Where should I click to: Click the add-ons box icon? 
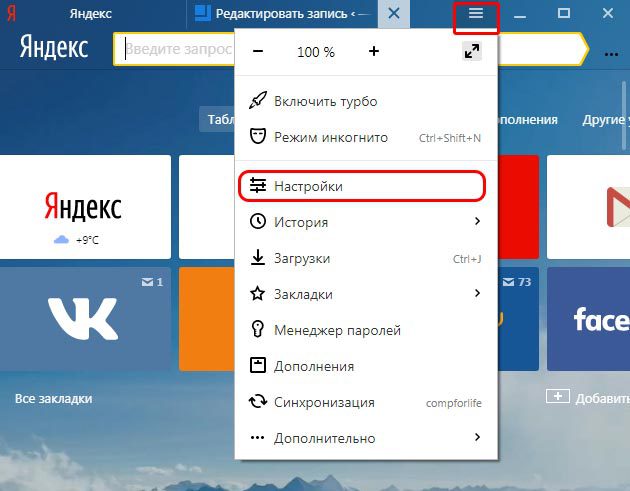pyautogui.click(x=258, y=365)
